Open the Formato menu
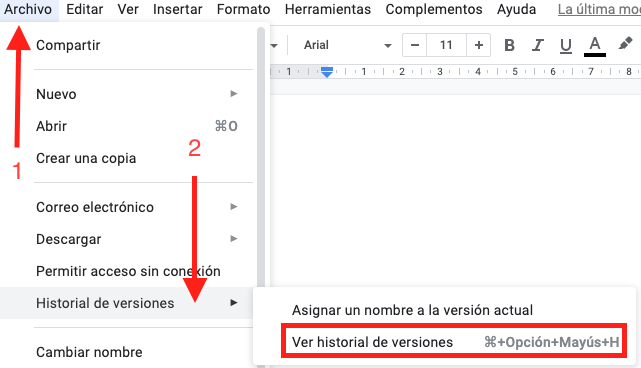641x368 pixels. (x=243, y=9)
